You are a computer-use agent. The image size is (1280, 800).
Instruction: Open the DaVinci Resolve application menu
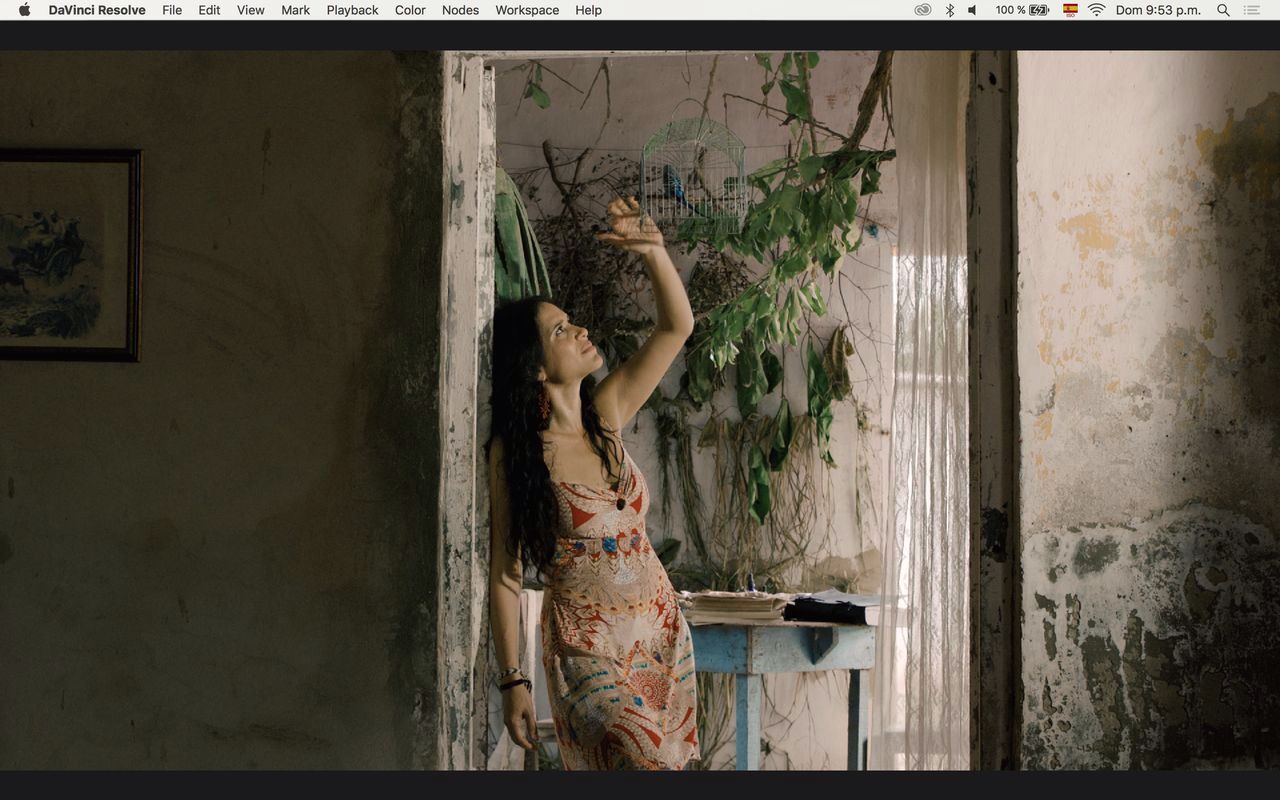[97, 10]
